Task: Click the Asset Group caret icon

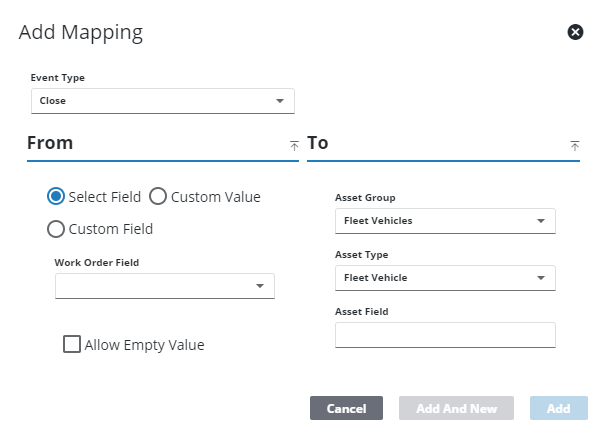Action: 541,221
